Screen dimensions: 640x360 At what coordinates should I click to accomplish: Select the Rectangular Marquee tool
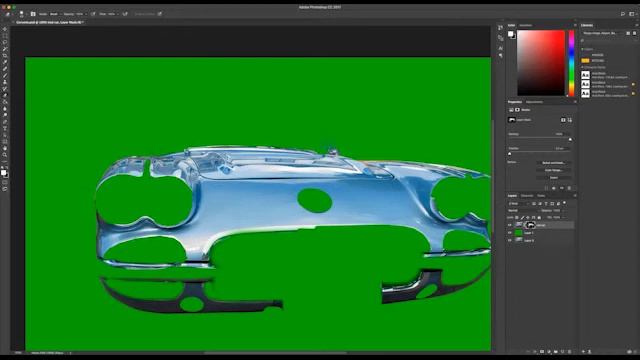click(x=5, y=36)
